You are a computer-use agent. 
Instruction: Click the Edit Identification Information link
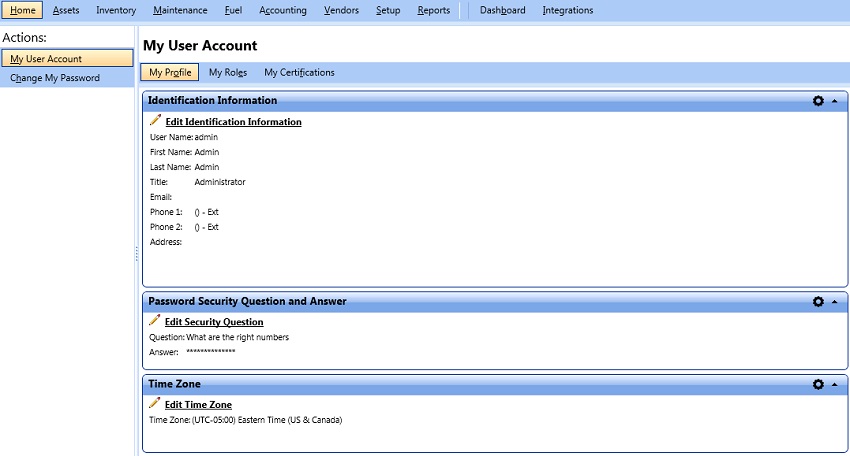[x=233, y=122]
